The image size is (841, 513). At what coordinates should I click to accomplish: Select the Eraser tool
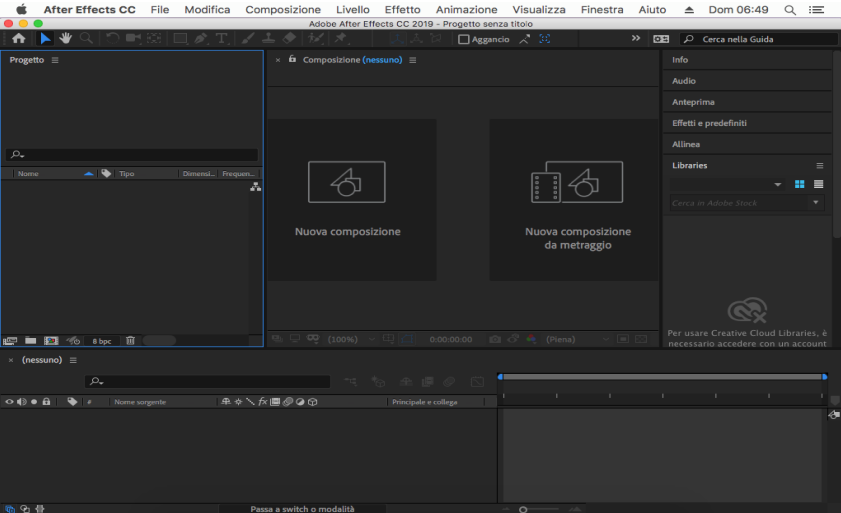tap(289, 39)
